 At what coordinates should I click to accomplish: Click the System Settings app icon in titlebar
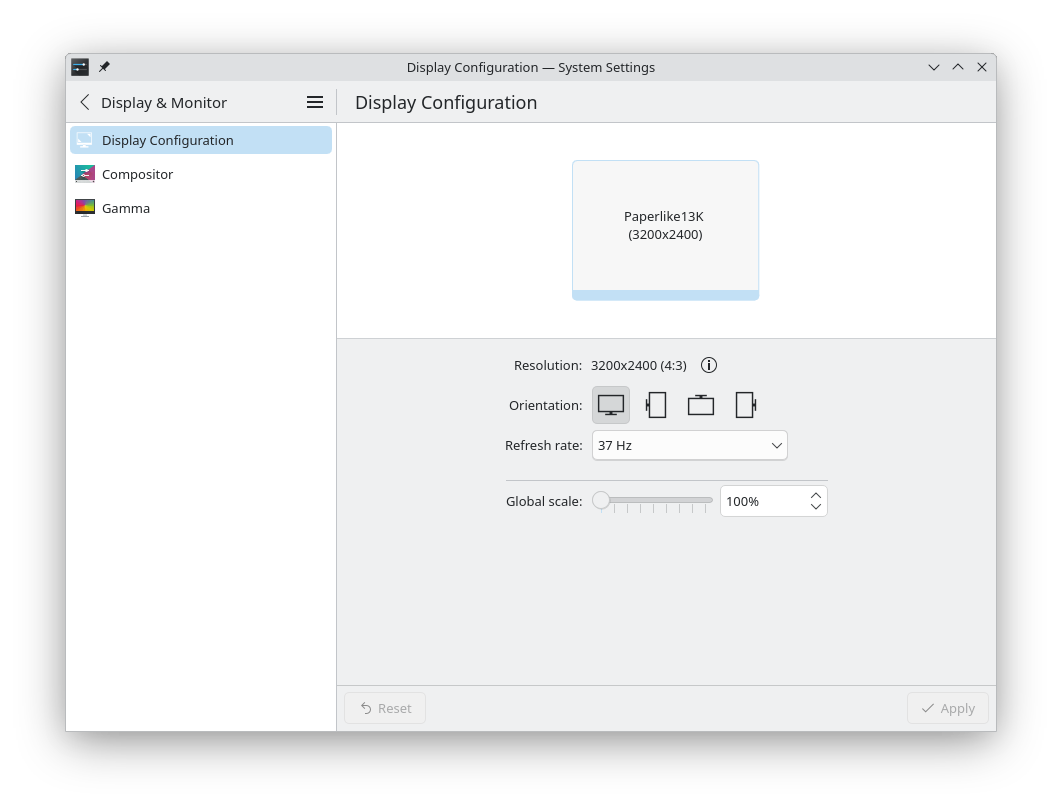(80, 67)
